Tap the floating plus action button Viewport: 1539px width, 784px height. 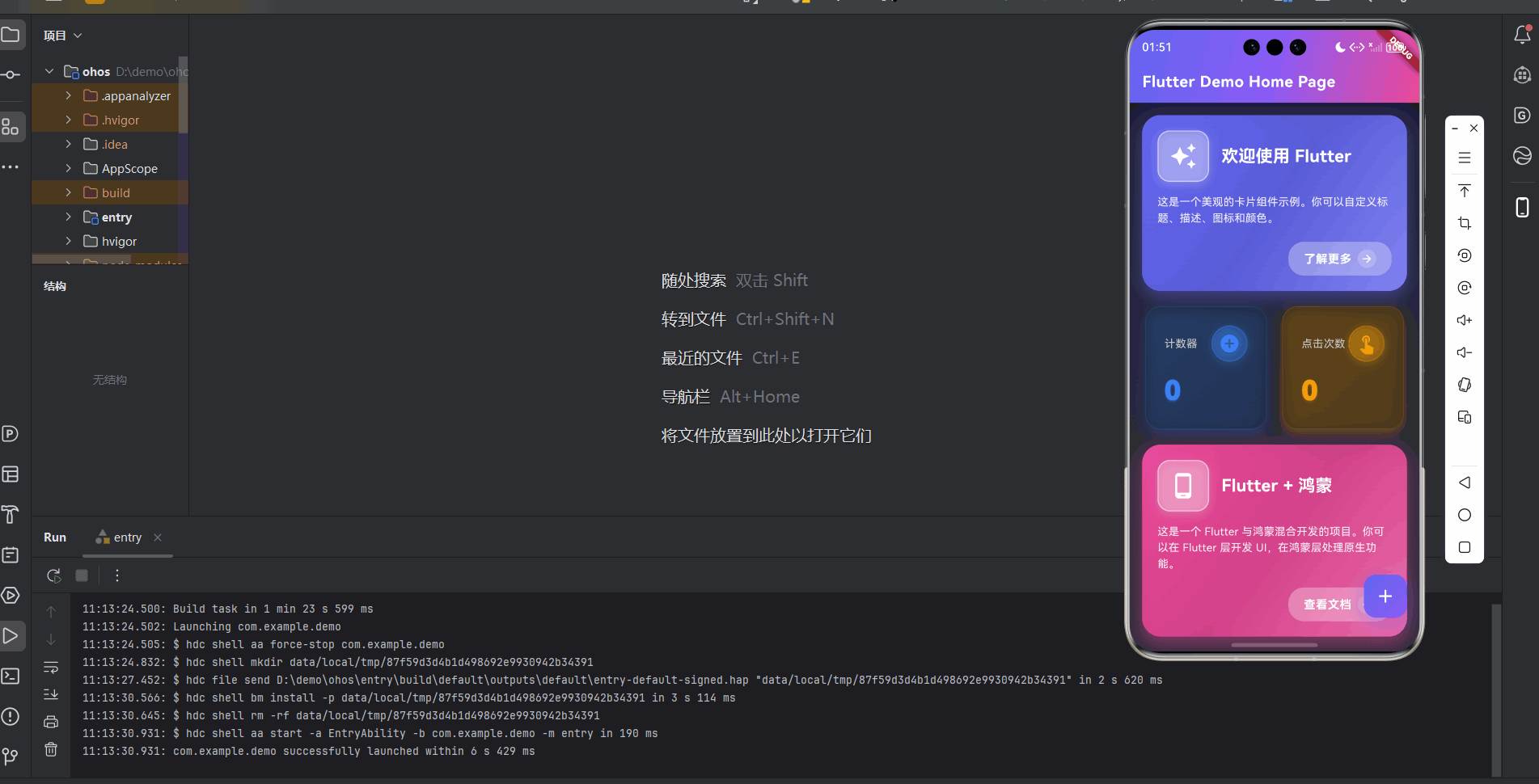point(1385,596)
